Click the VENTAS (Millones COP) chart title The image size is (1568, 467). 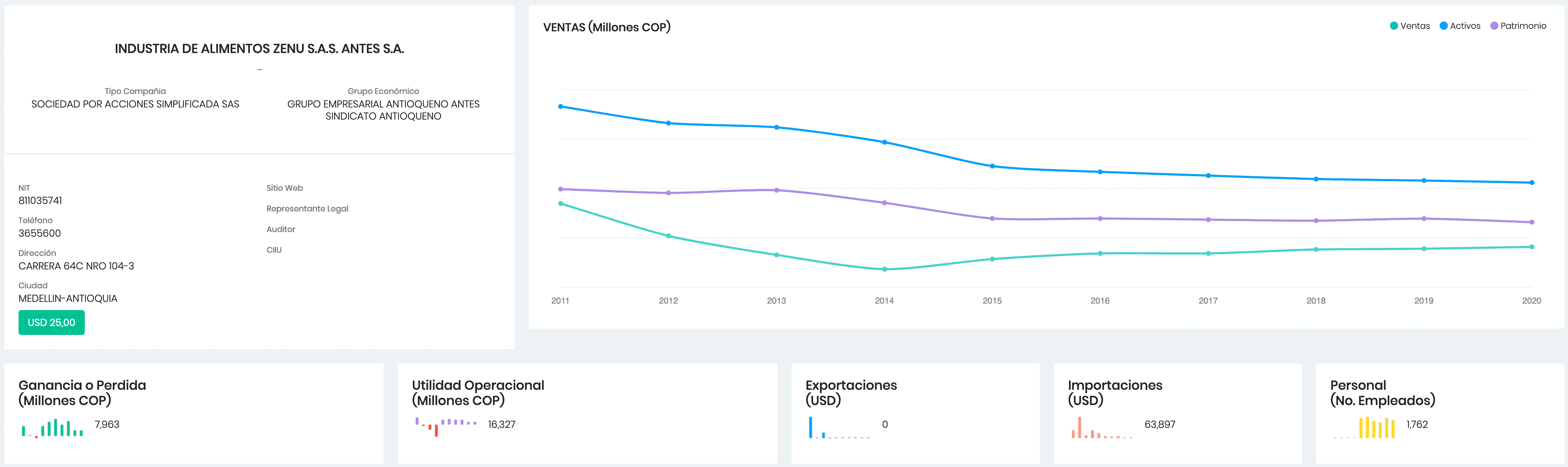pyautogui.click(x=606, y=27)
